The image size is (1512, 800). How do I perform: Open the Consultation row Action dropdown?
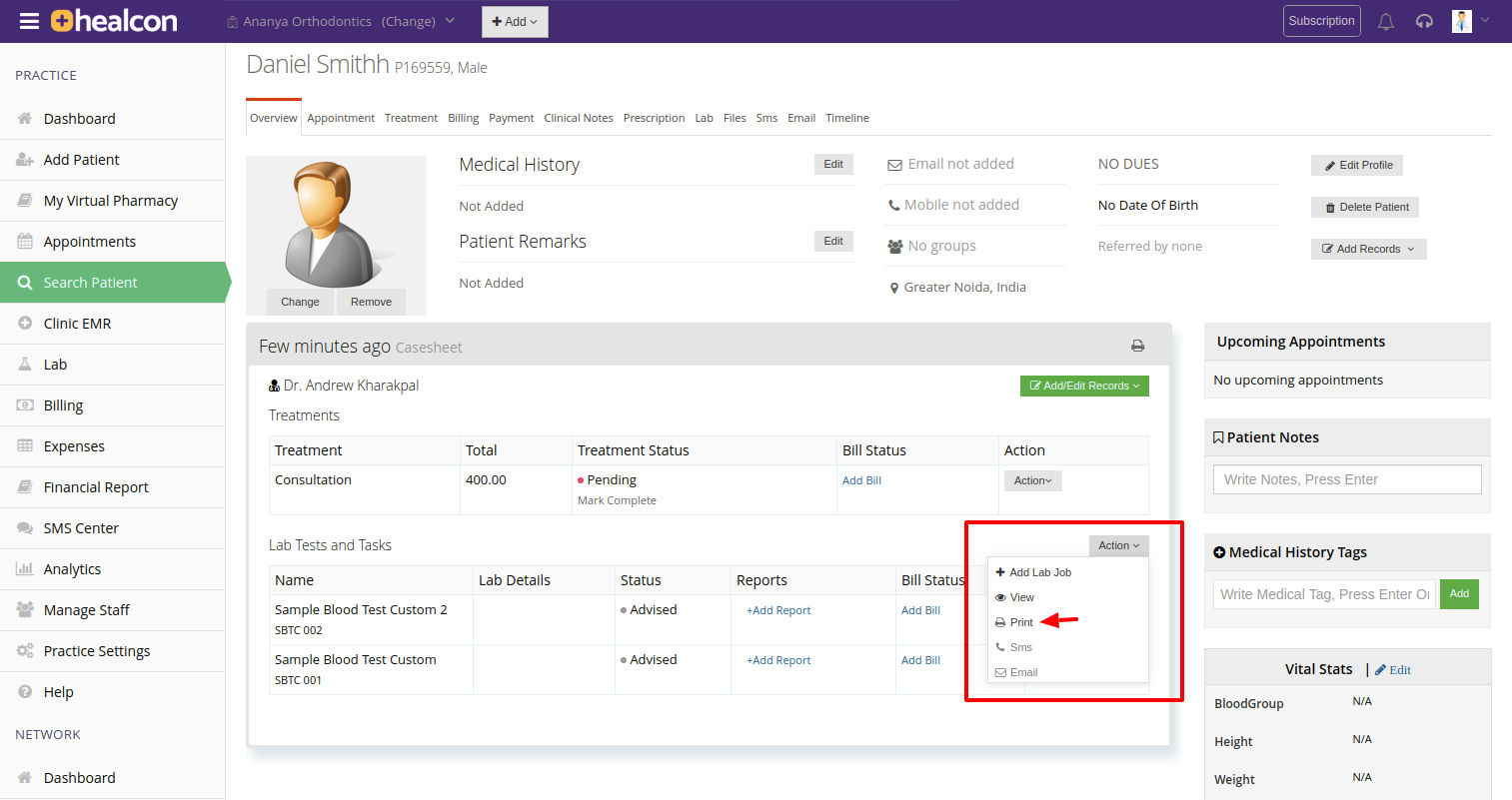[x=1032, y=480]
